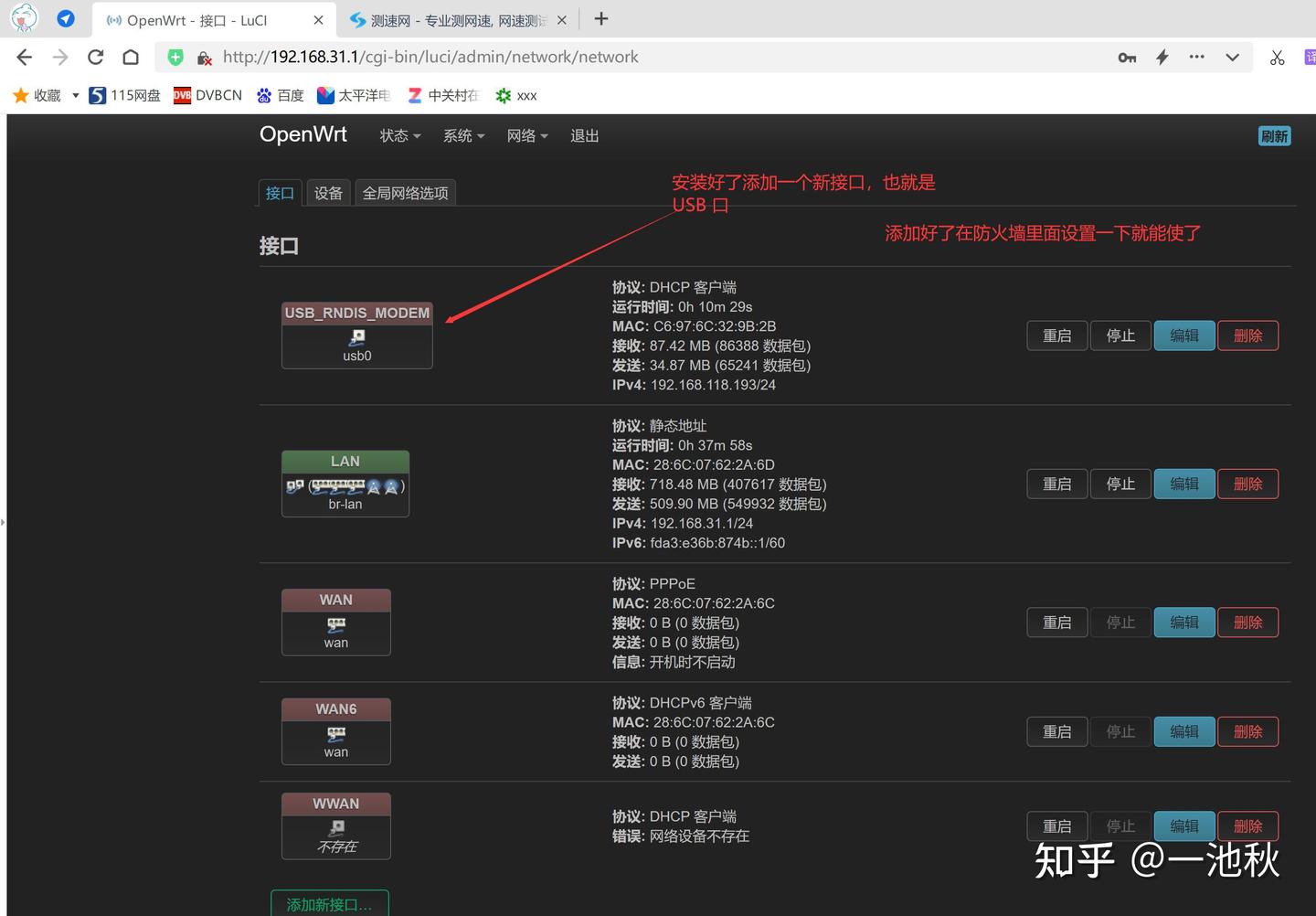The height and width of the screenshot is (916, 1316).
Task: Click the 添加新接口 button
Action: pyautogui.click(x=328, y=904)
